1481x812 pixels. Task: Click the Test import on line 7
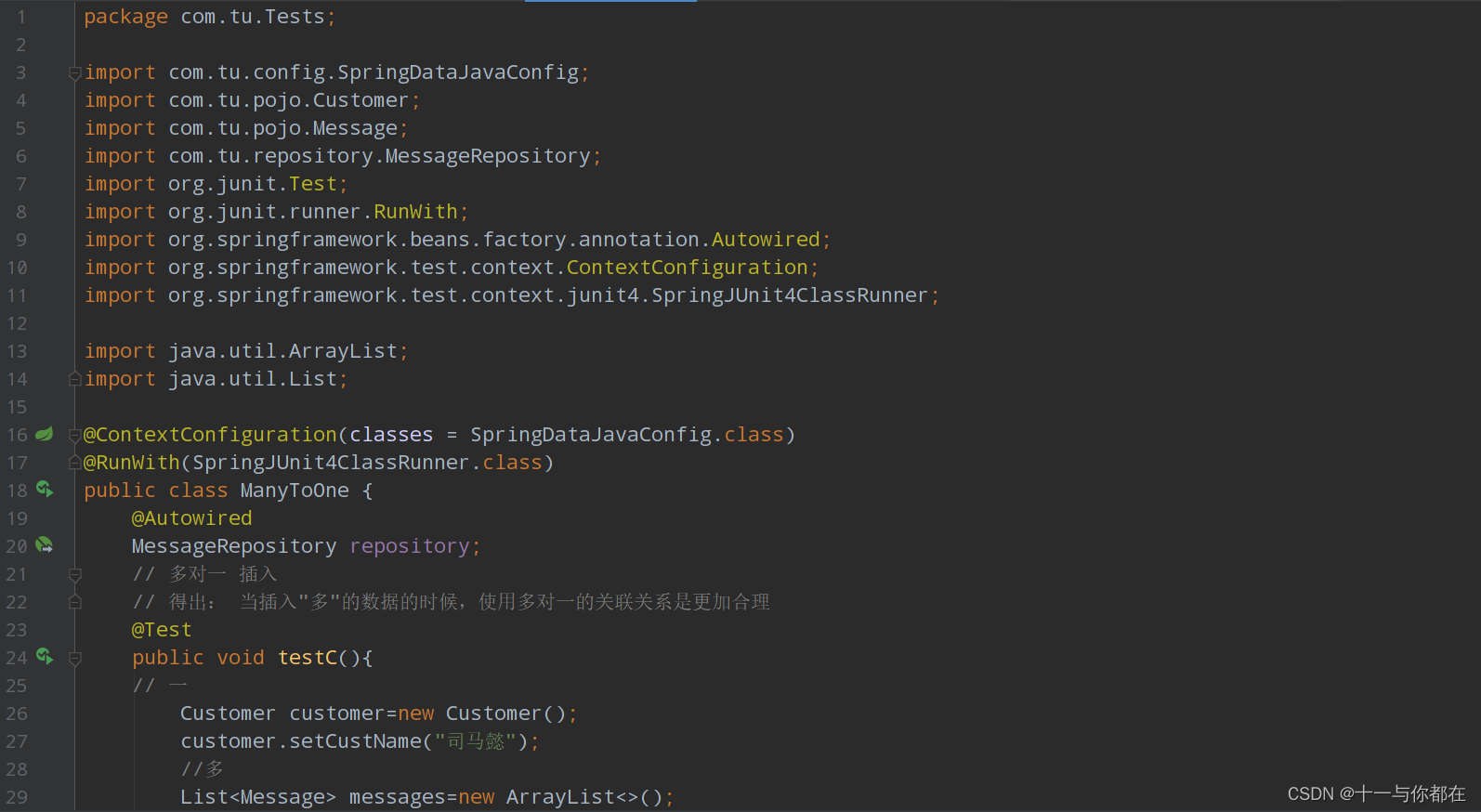click(313, 184)
